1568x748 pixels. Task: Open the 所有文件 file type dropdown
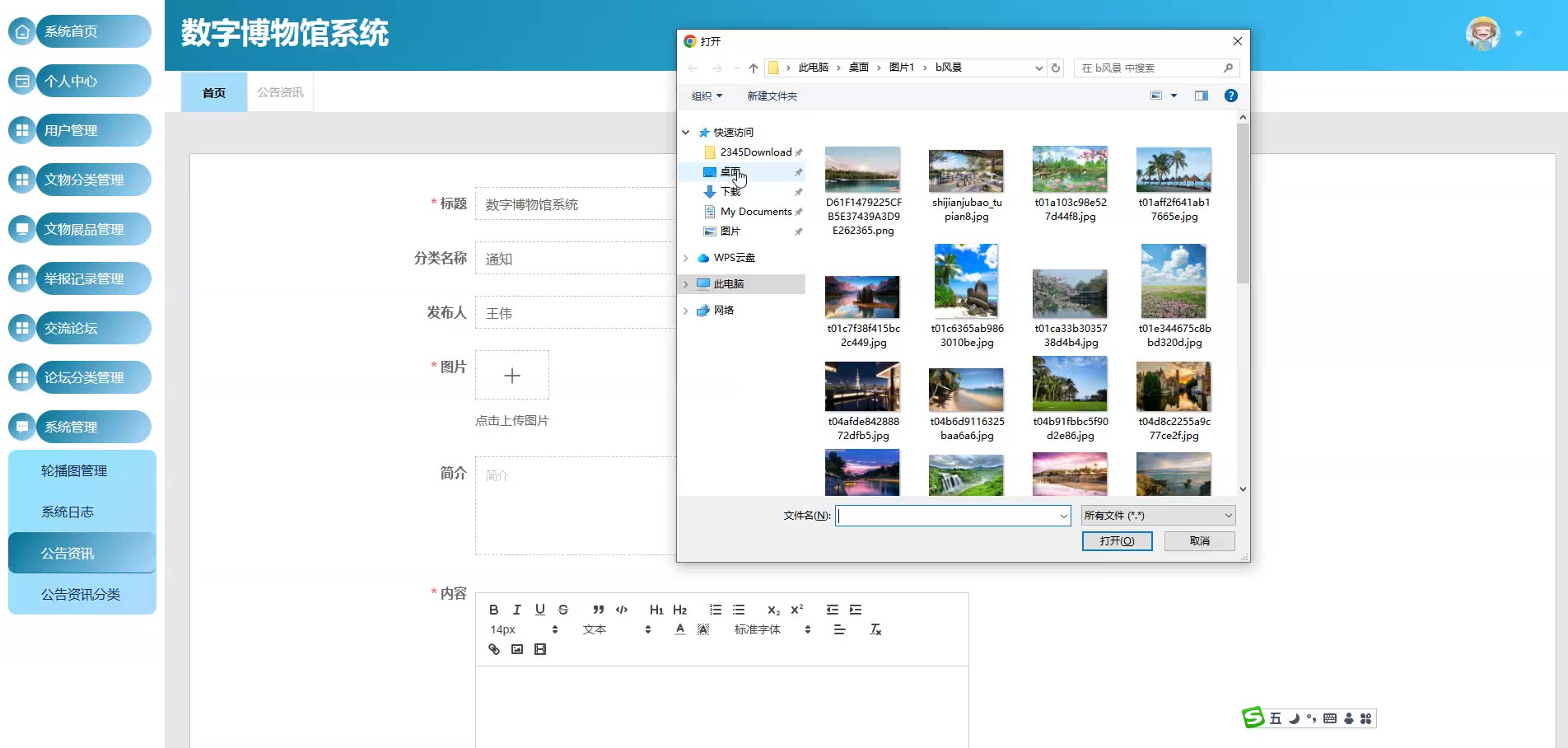(x=1157, y=516)
